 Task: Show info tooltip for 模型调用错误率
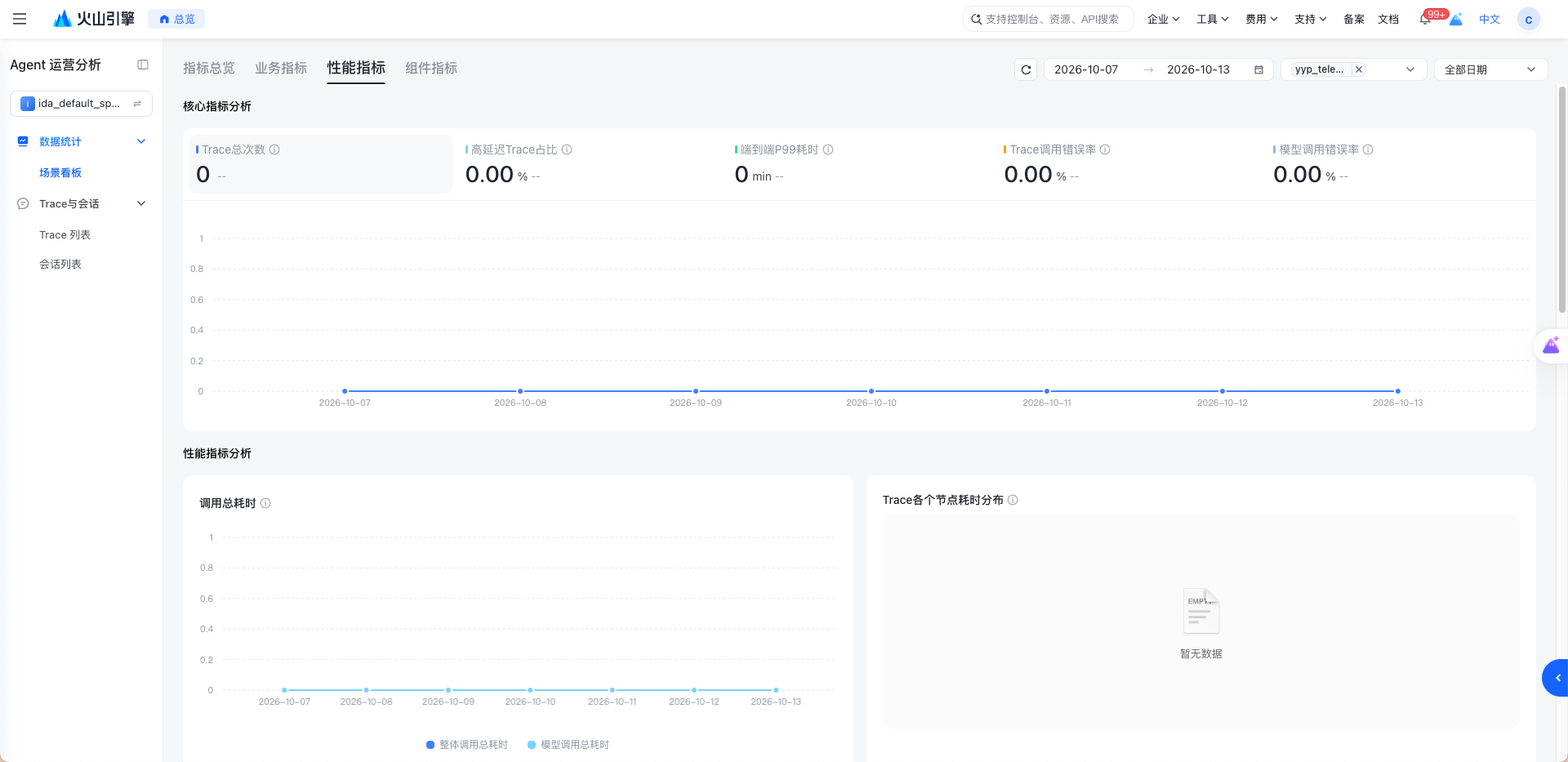tap(1368, 149)
